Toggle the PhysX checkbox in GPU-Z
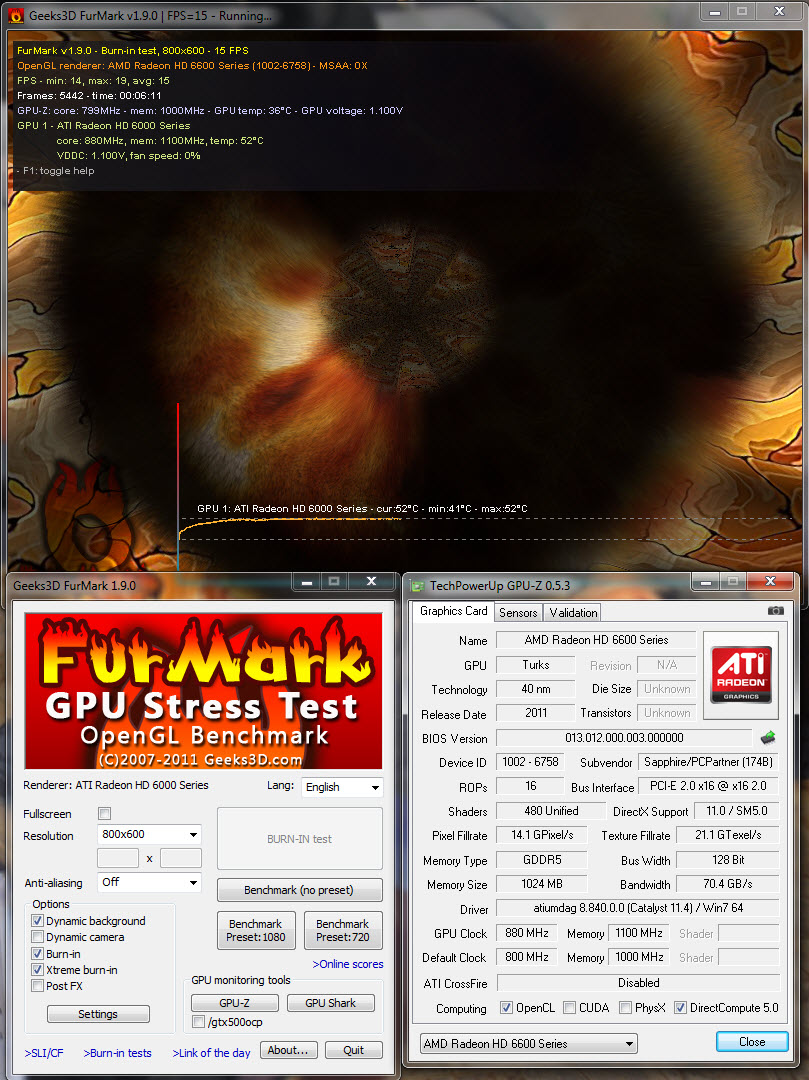The height and width of the screenshot is (1080, 809). coord(625,1008)
